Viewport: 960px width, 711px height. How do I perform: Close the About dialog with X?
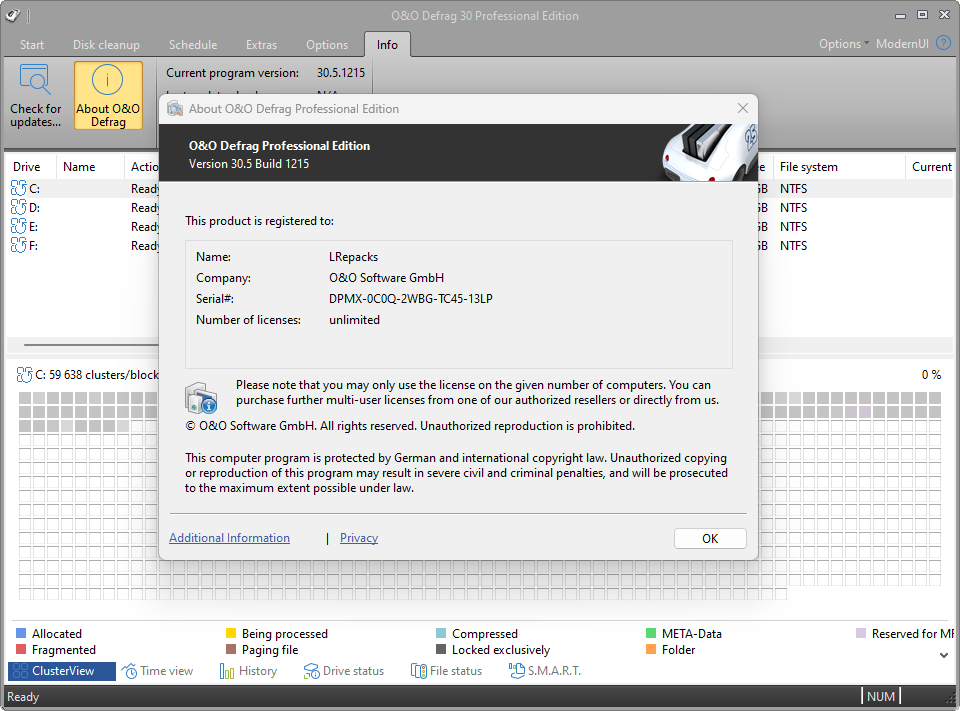point(743,108)
